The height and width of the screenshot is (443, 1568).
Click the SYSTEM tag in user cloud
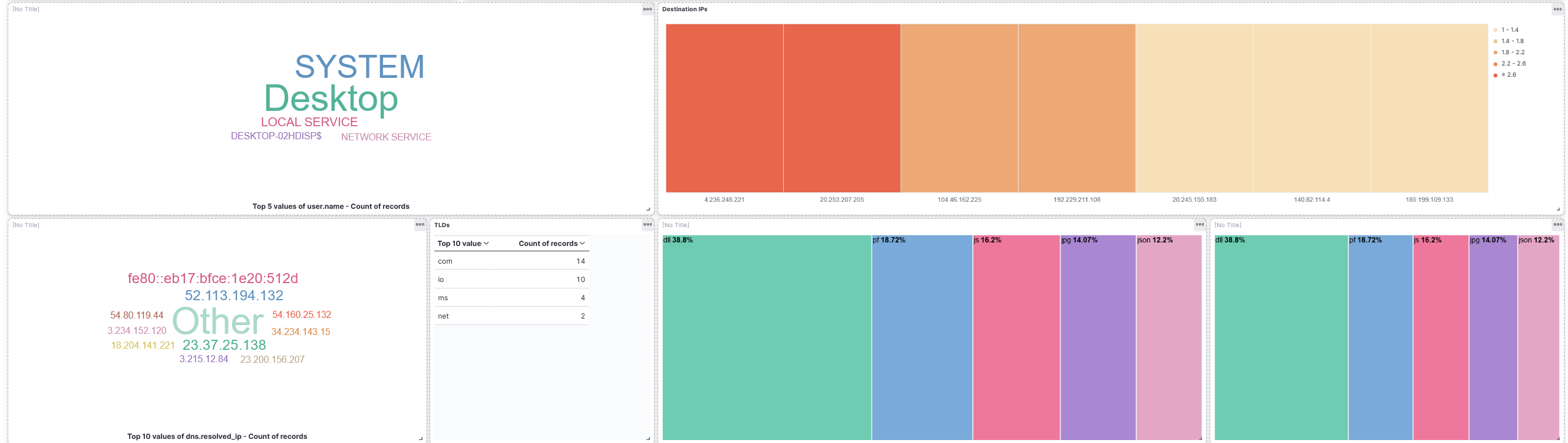[x=360, y=67]
